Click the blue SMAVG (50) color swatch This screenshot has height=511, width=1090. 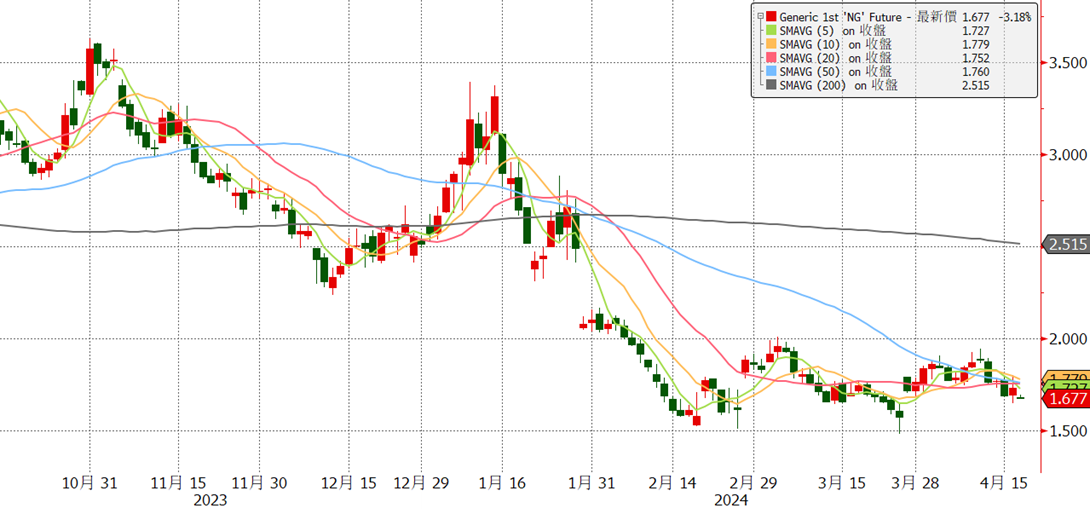(772, 72)
